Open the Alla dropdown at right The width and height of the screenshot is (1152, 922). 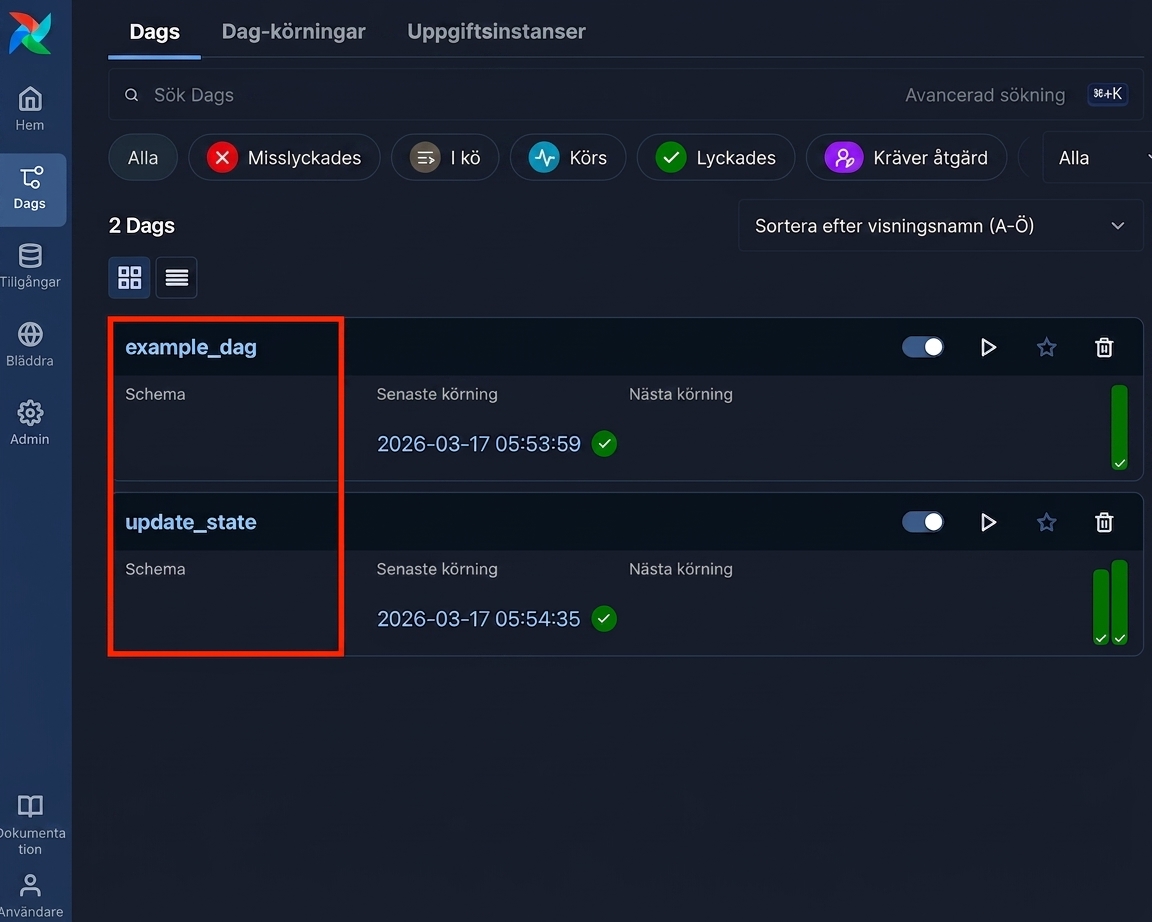click(1097, 157)
